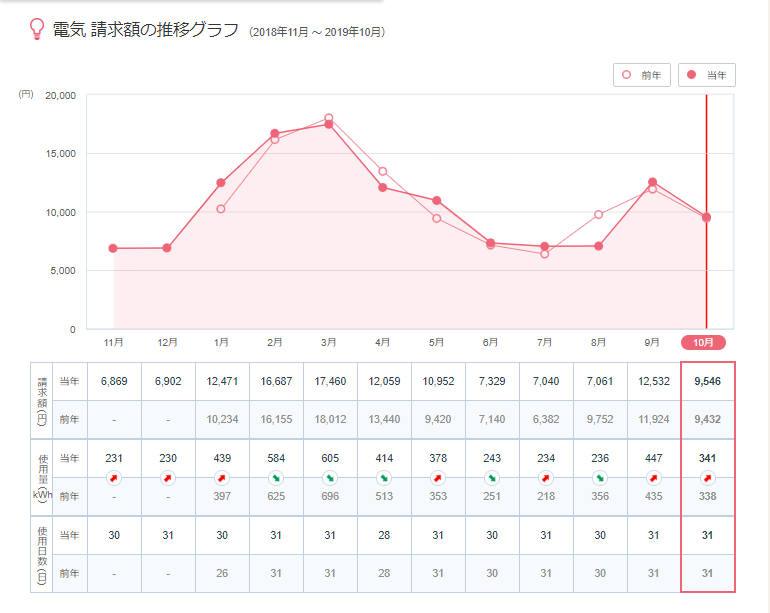Click the 12,471 billing cell
770x613 pixels.
(222, 381)
